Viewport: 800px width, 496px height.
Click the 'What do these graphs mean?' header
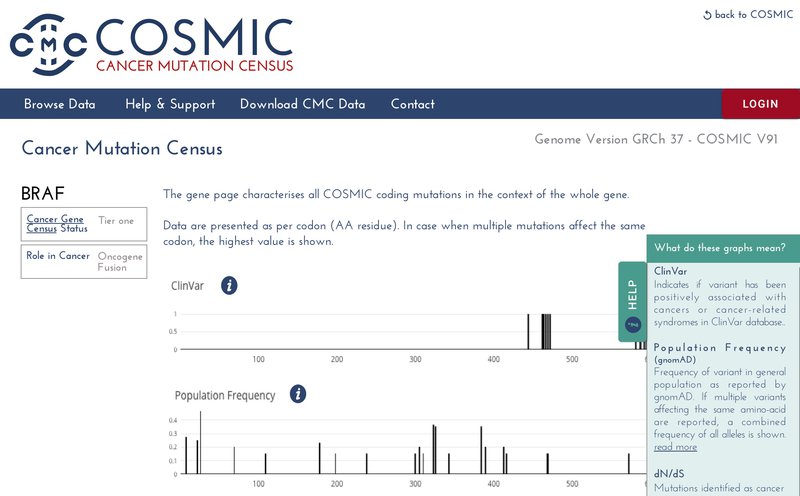(719, 248)
